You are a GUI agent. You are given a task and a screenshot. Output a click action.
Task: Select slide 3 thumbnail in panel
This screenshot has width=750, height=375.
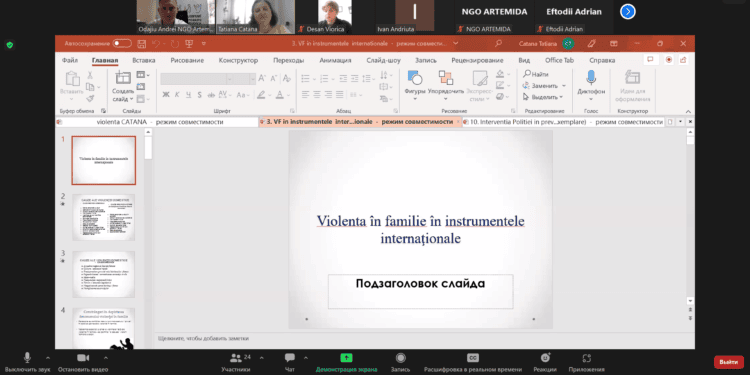pos(104,274)
